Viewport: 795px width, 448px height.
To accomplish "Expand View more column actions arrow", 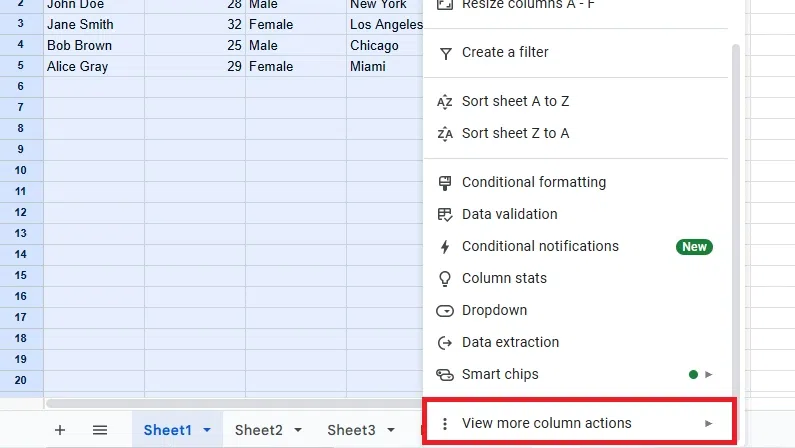I will pos(709,424).
